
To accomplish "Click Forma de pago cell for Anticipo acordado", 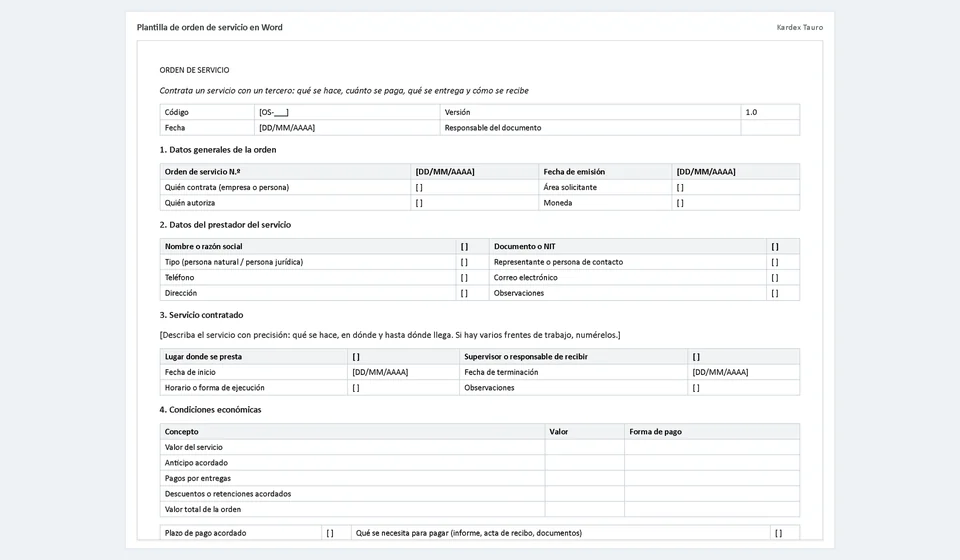I will [x=711, y=463].
